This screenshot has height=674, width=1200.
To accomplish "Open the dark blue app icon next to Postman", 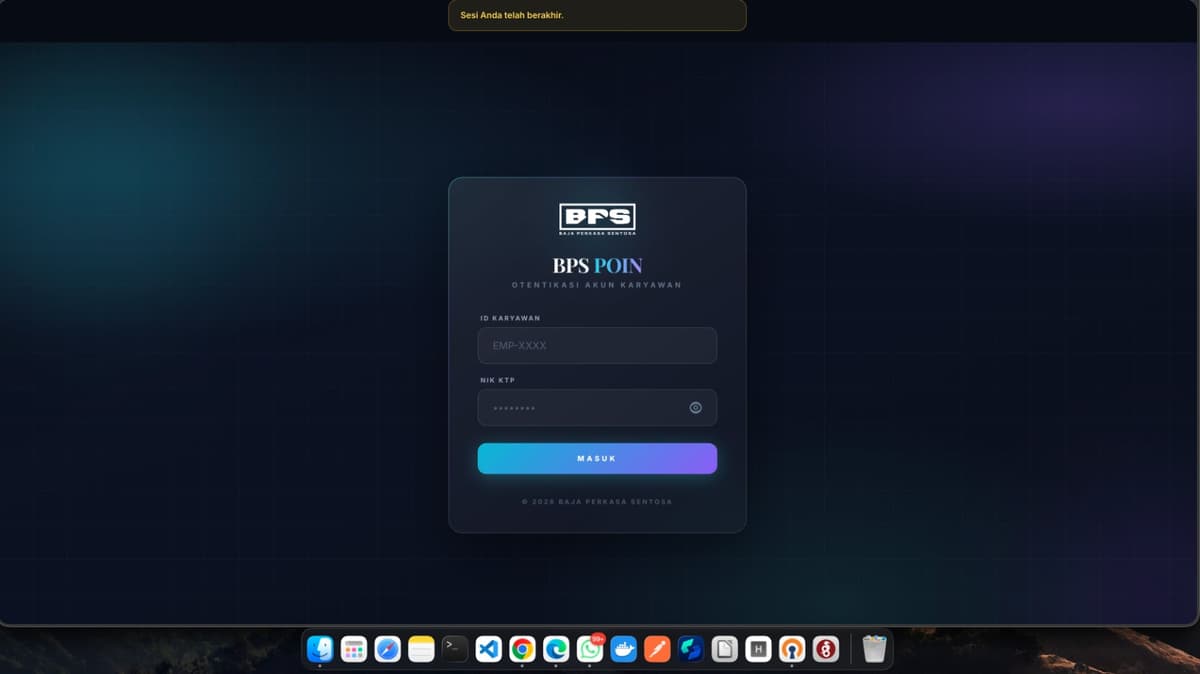I will pyautogui.click(x=691, y=649).
